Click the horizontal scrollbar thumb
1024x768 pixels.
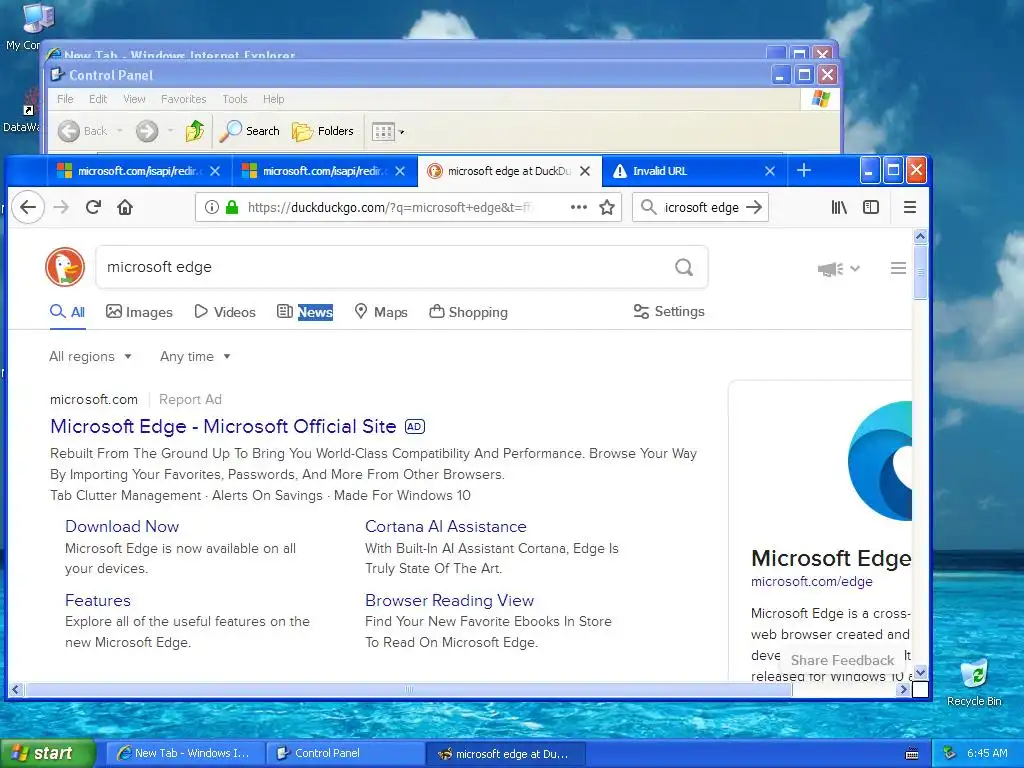(409, 690)
